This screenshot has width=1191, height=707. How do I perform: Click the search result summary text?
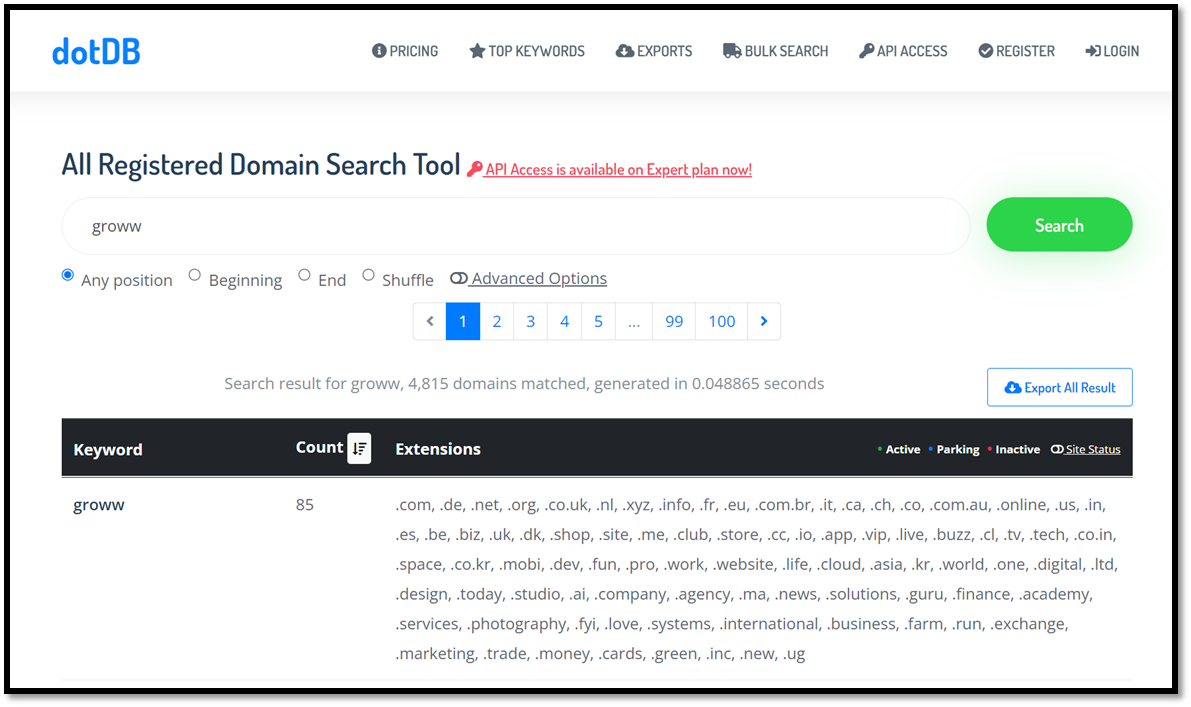[x=524, y=383]
